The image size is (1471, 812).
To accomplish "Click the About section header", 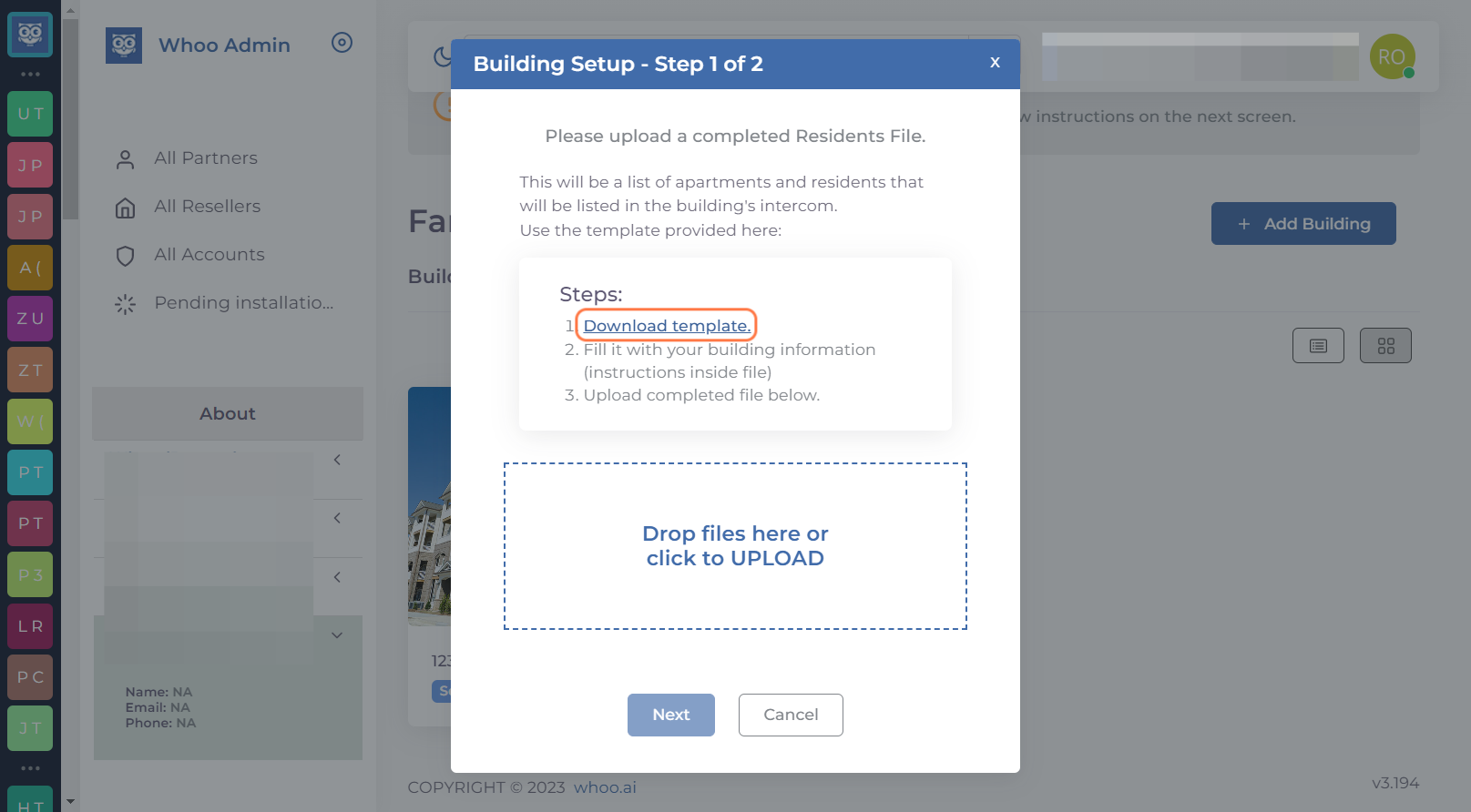I will 228,413.
